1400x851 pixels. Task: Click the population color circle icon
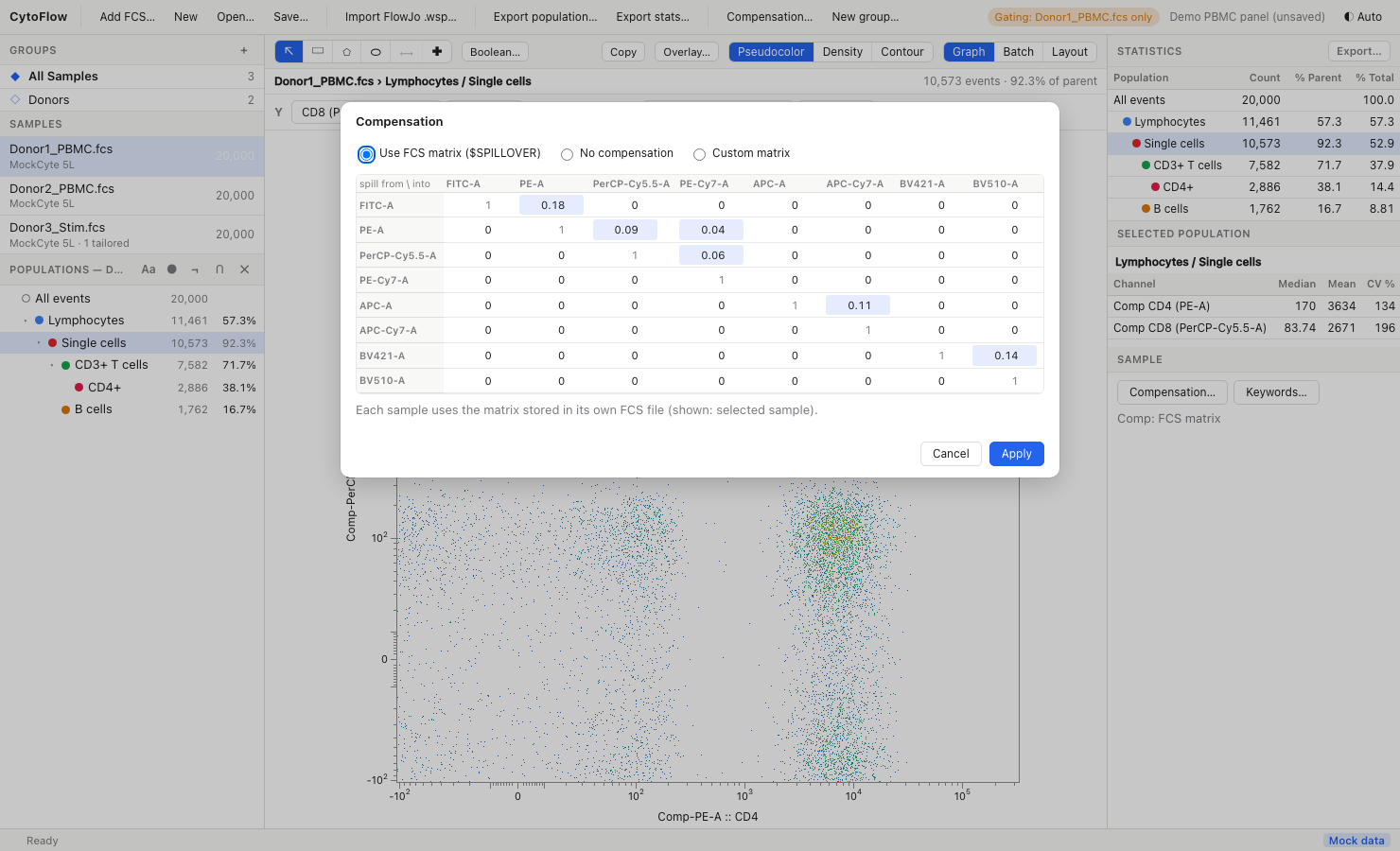[x=172, y=269]
